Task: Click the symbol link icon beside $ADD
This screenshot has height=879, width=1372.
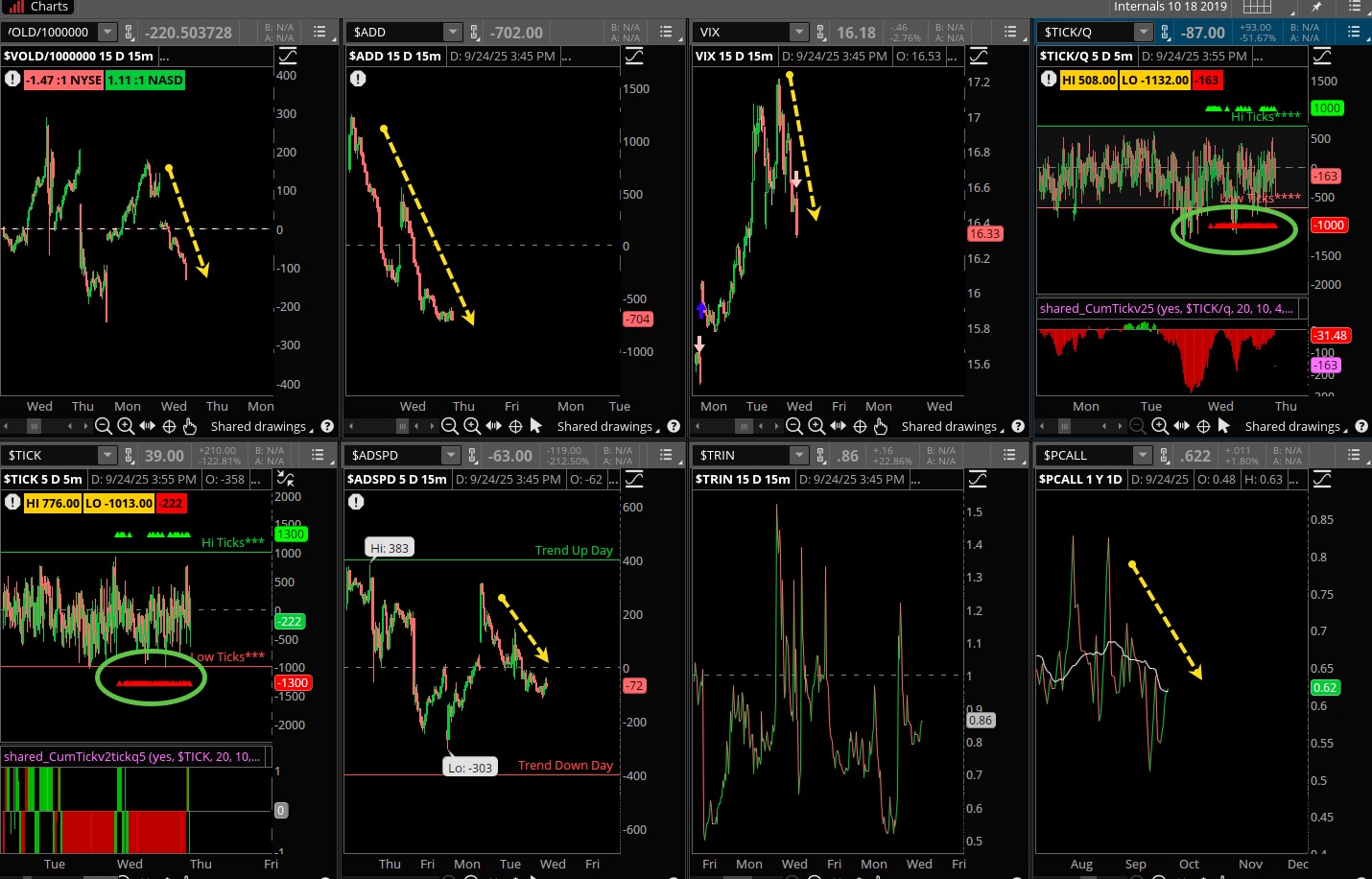Action: click(473, 32)
